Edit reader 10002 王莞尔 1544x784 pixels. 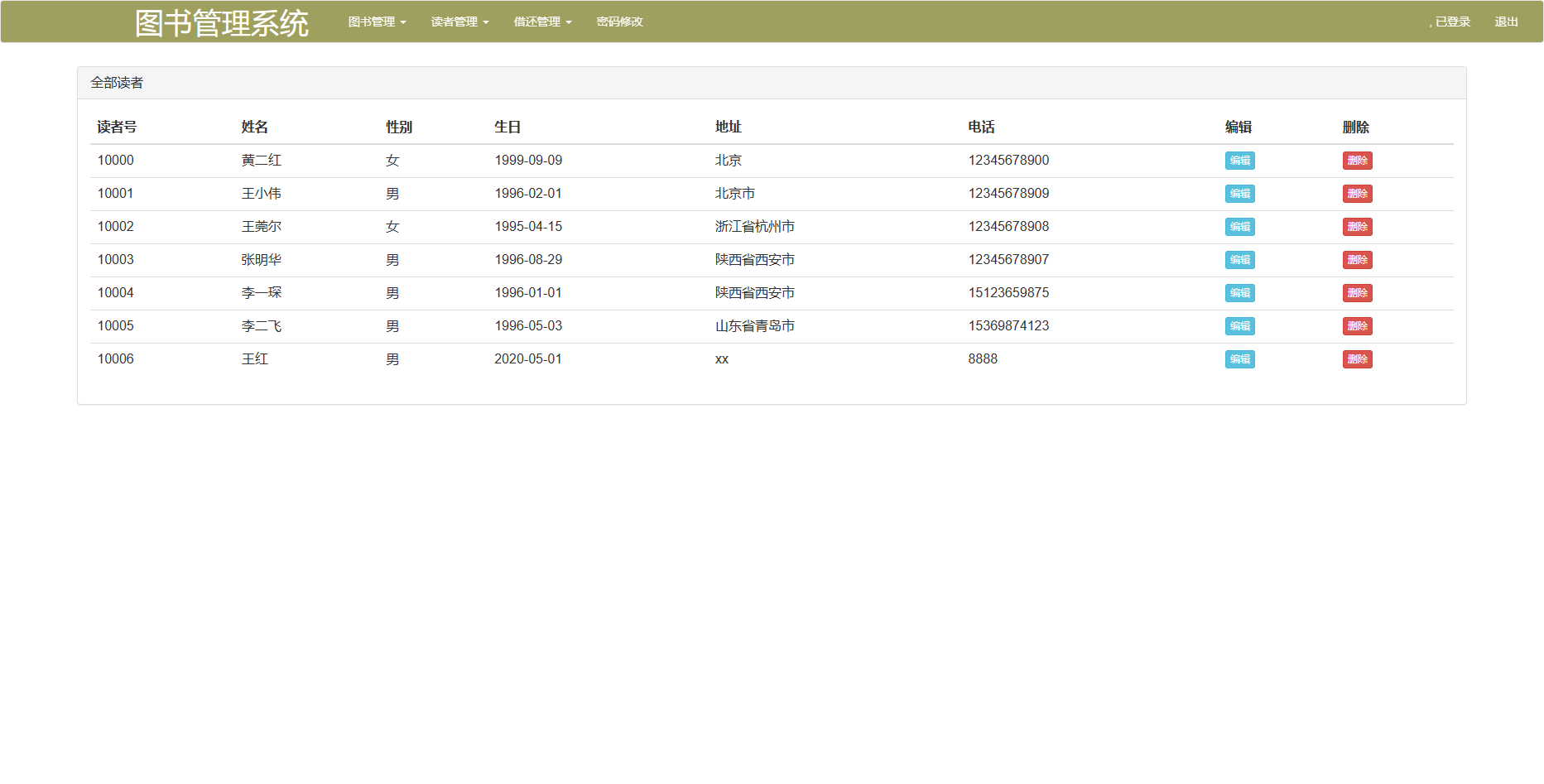[x=1239, y=227]
